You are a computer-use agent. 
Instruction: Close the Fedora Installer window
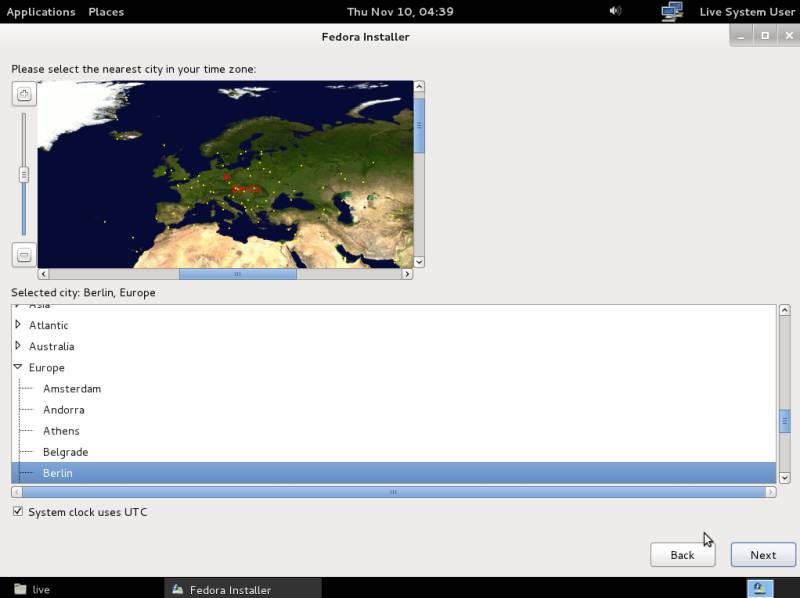coord(789,36)
